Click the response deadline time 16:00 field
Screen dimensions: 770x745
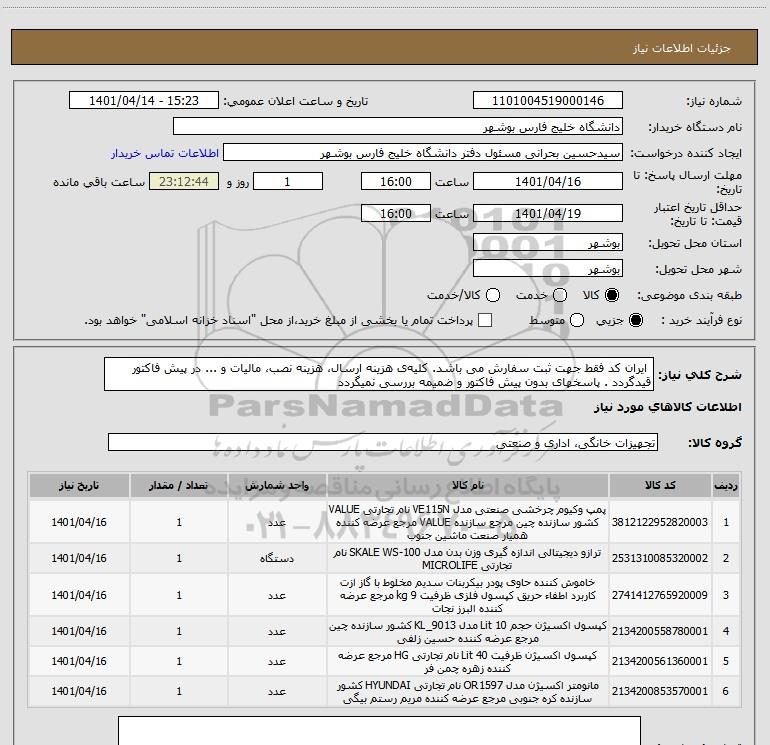tap(396, 182)
